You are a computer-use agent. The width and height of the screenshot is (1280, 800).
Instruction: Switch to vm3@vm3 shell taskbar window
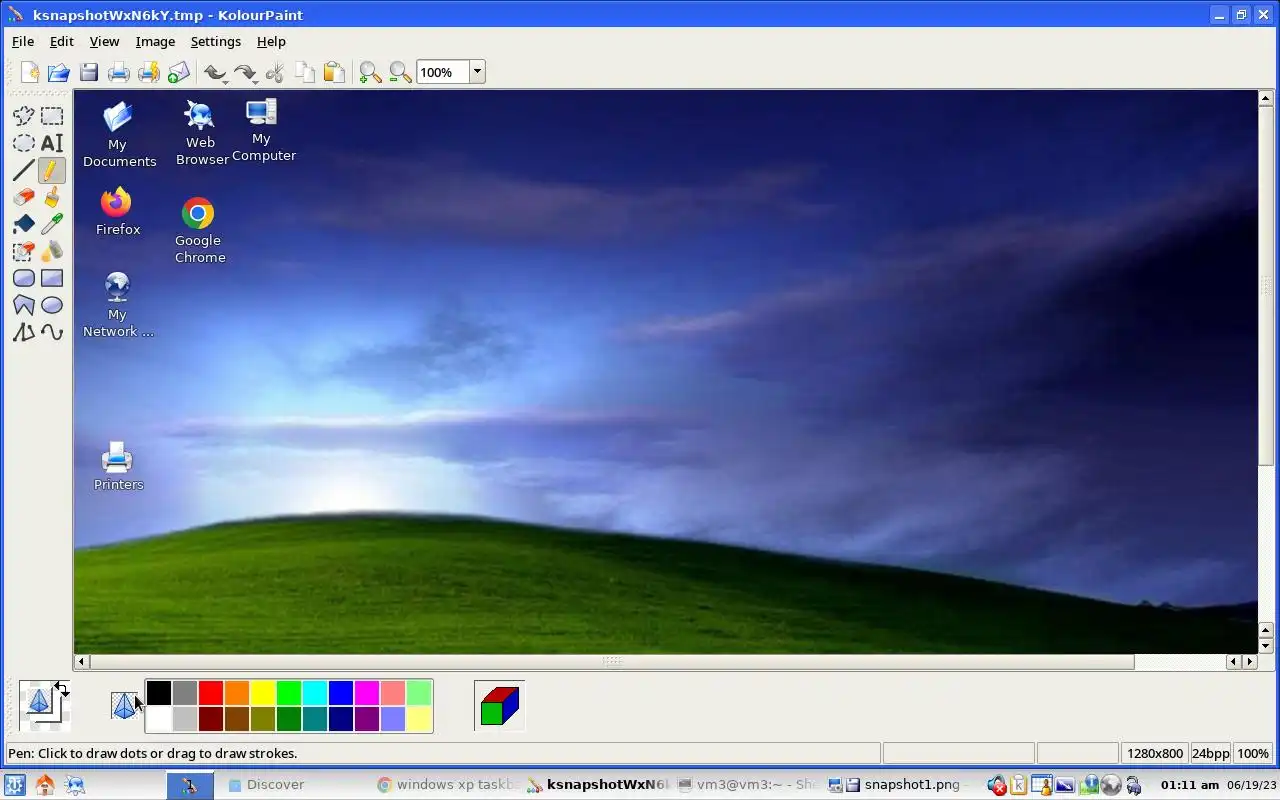click(747, 785)
